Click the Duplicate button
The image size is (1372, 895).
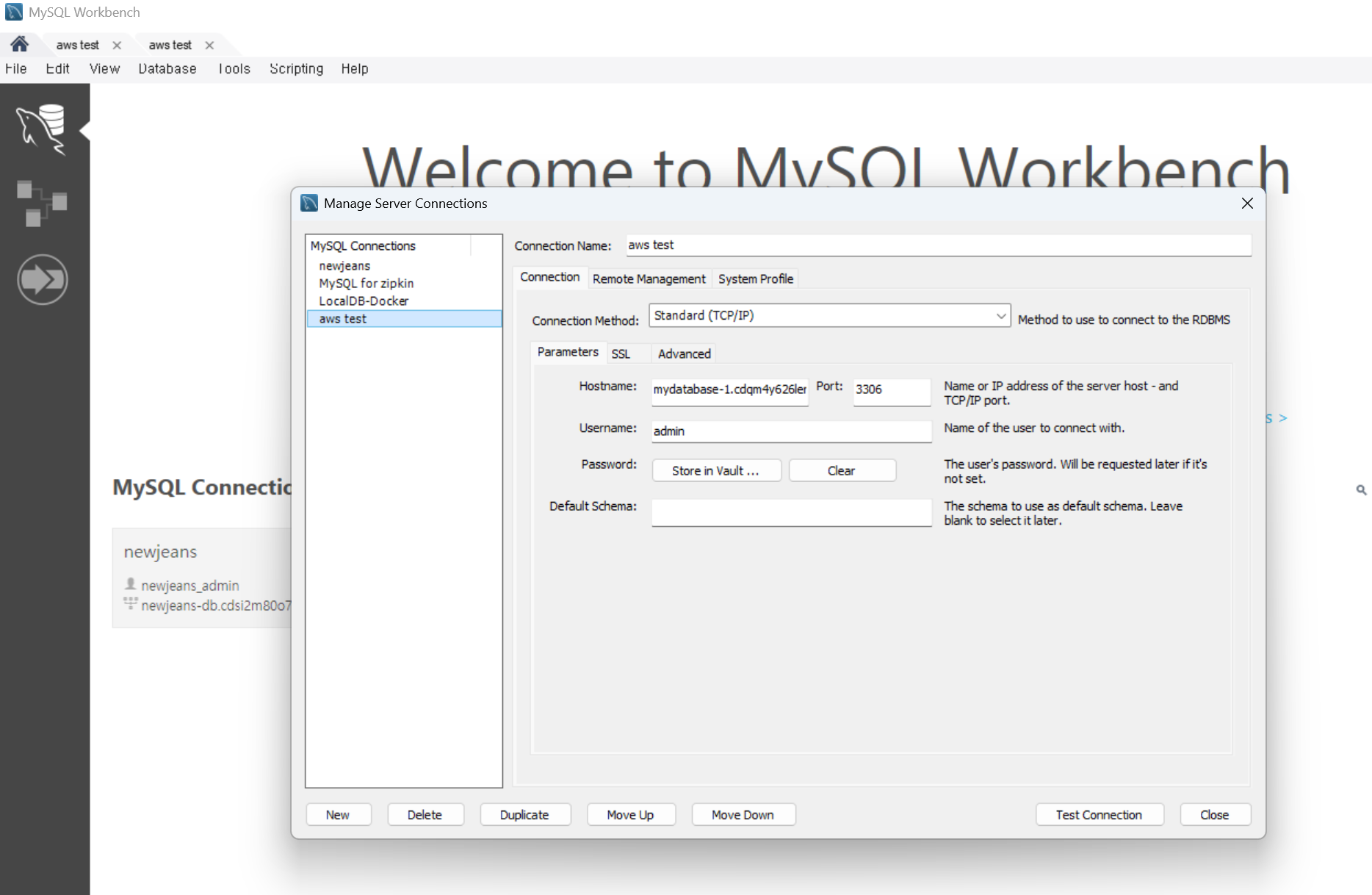click(524, 815)
